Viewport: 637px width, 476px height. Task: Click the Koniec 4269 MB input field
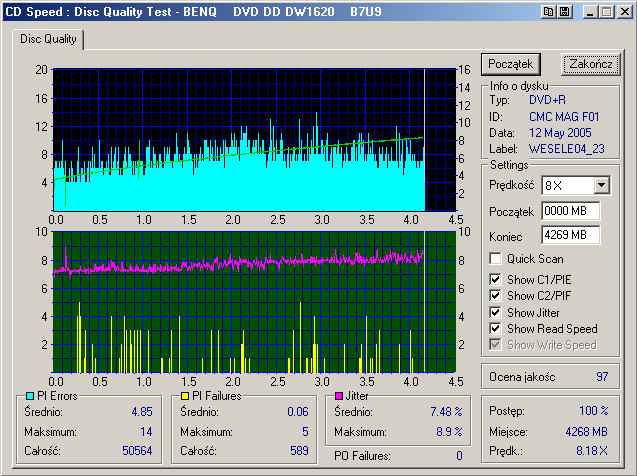(x=571, y=235)
